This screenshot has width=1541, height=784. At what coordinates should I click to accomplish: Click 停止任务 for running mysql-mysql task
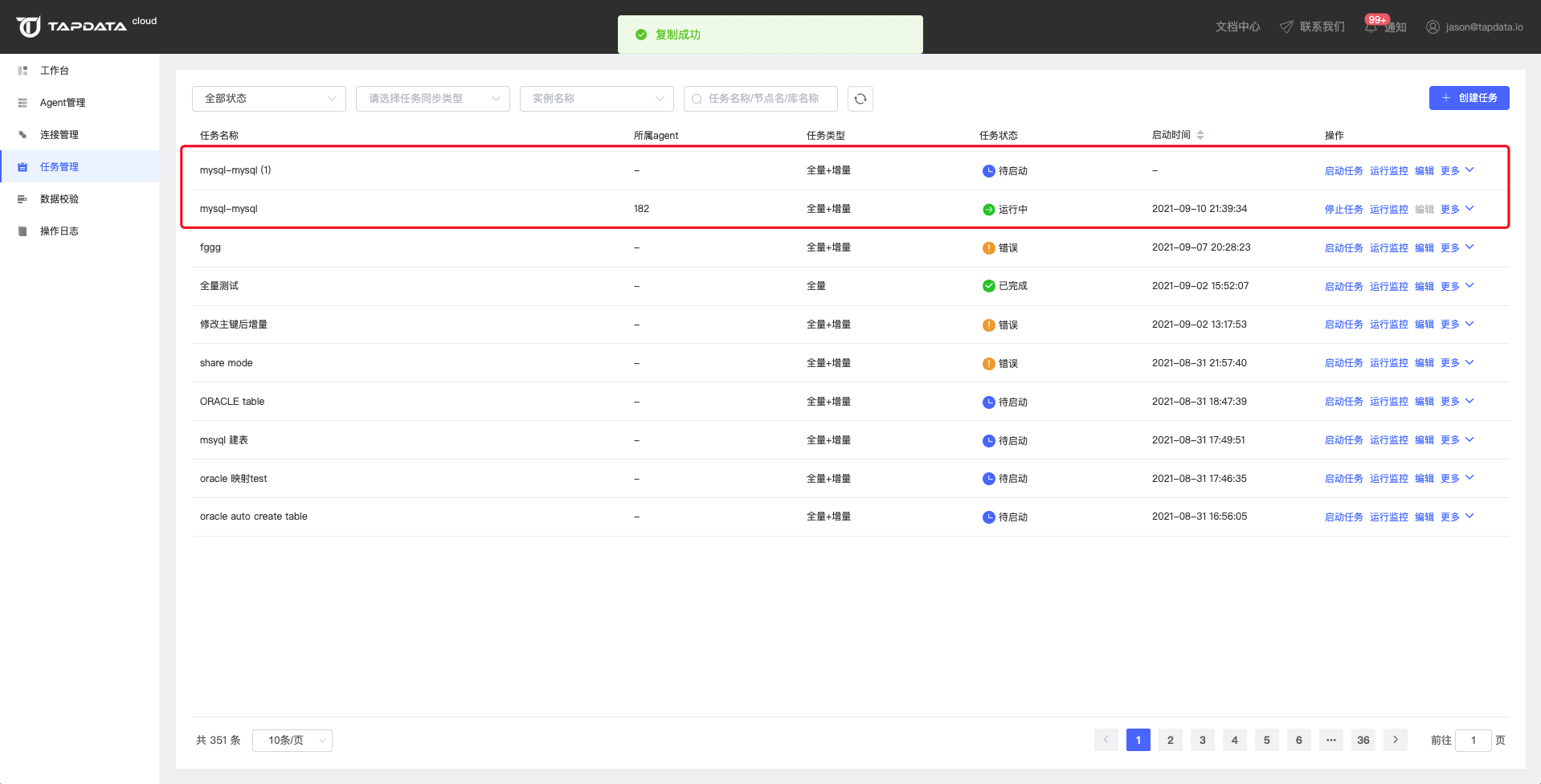coord(1343,209)
